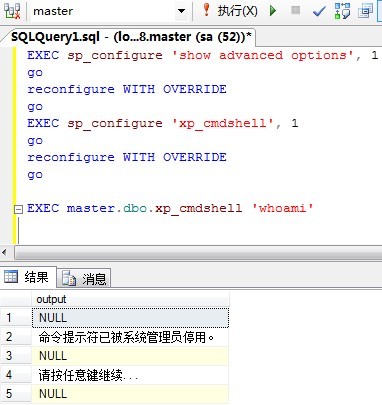Click the 'whoami' string in editor
This screenshot has height=405, width=382.
click(283, 208)
